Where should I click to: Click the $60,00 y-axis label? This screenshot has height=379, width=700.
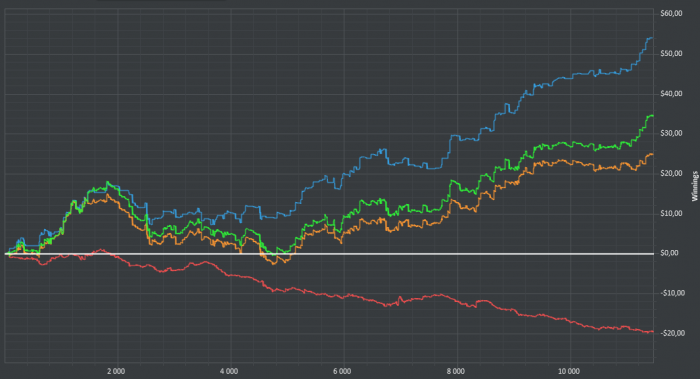(671, 14)
